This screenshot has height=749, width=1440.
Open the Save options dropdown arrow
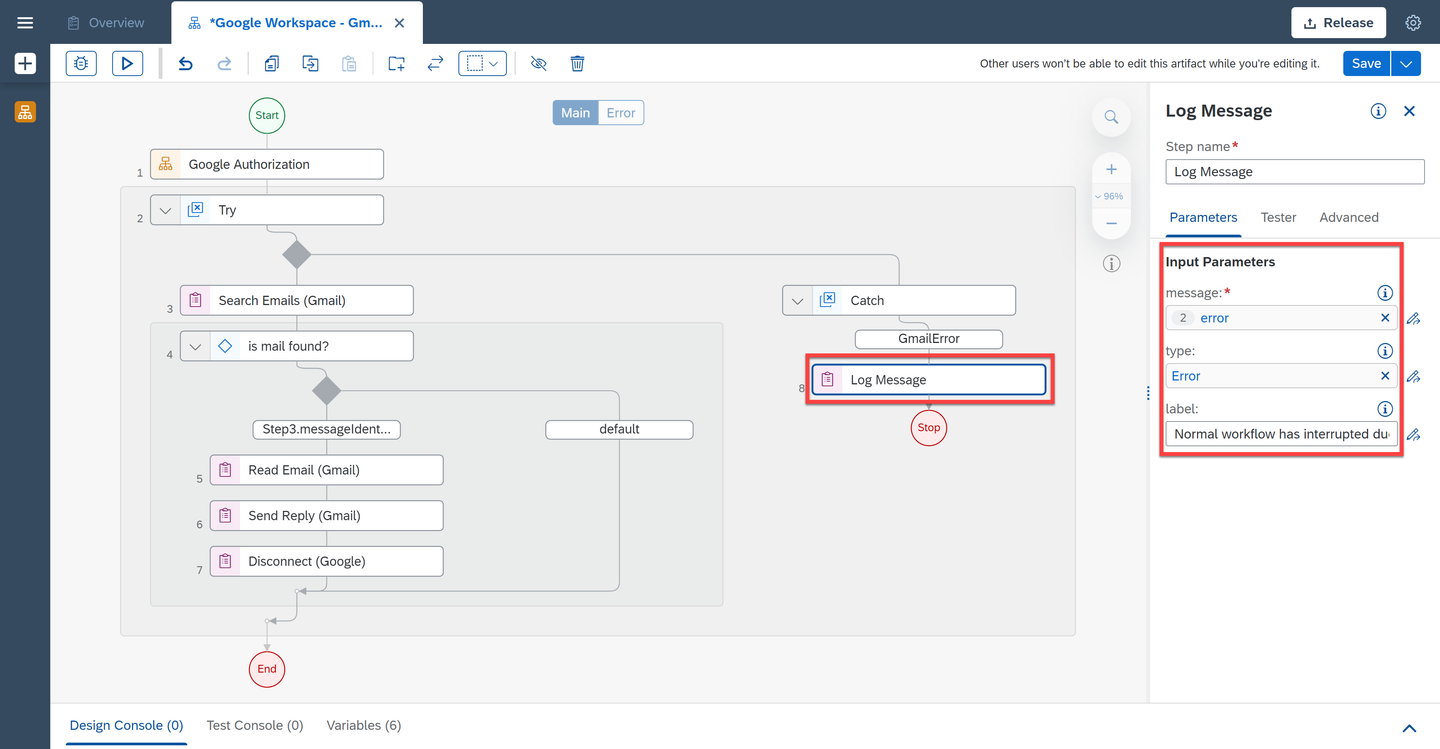tap(1406, 63)
